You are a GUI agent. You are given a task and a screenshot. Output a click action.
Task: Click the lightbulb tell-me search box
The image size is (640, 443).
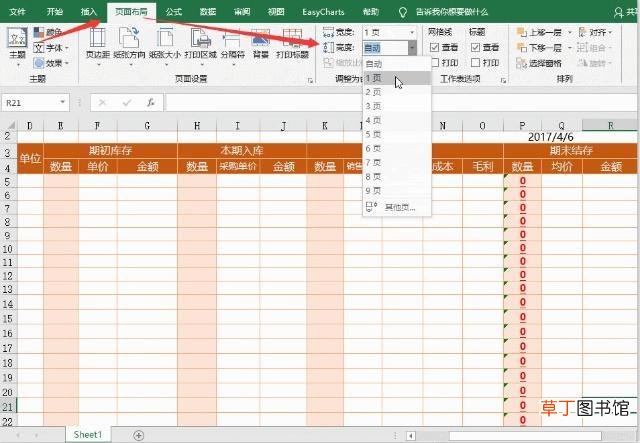coord(443,12)
